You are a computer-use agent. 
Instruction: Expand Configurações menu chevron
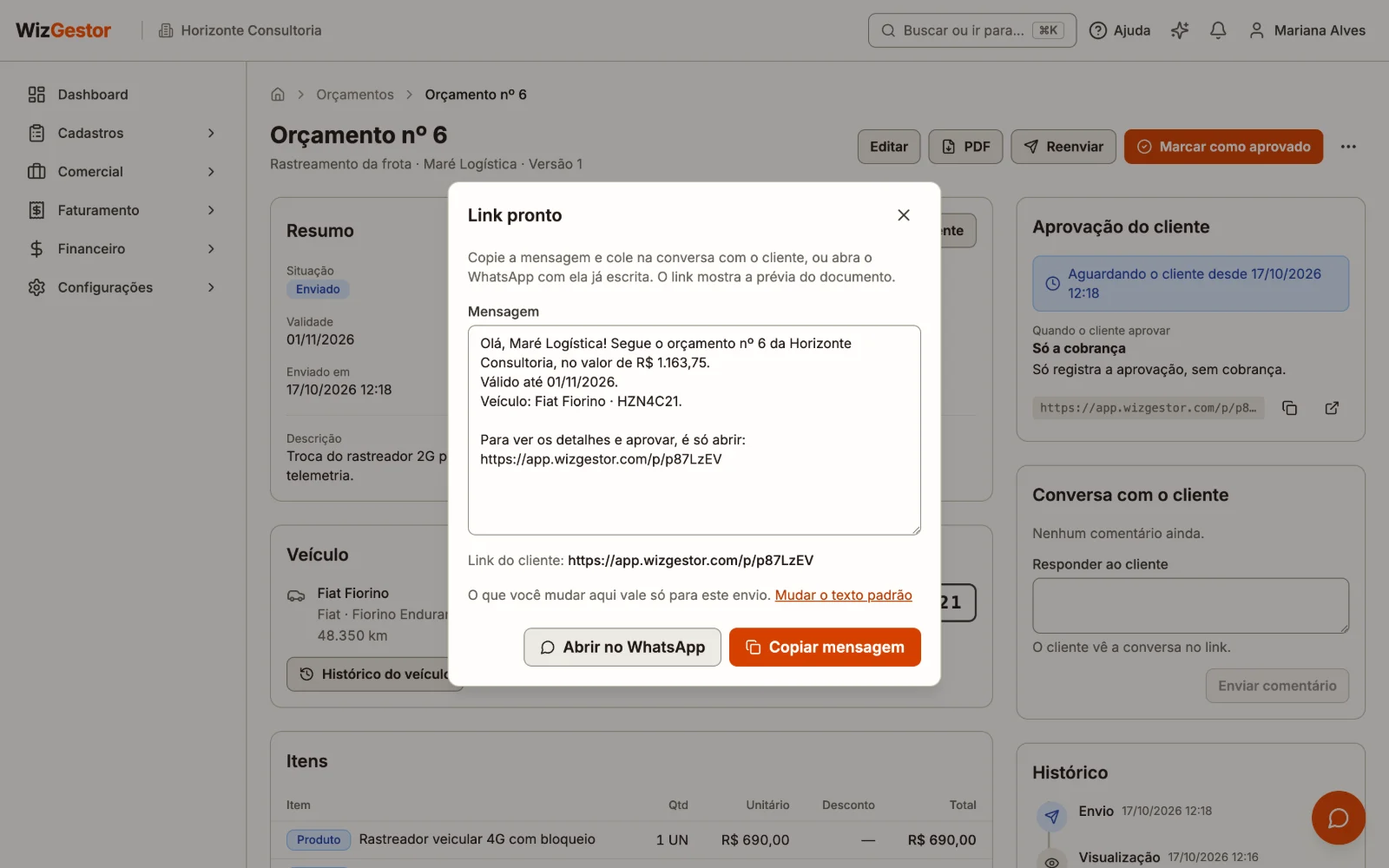[x=211, y=287]
